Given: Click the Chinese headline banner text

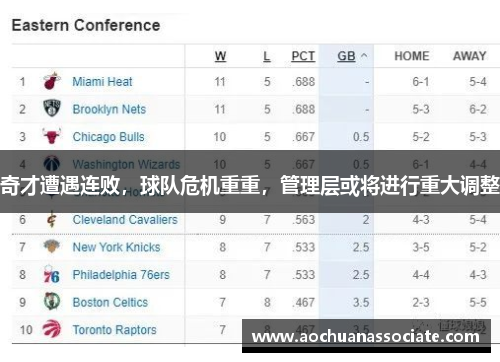Looking at the screenshot, I should click(x=250, y=185).
